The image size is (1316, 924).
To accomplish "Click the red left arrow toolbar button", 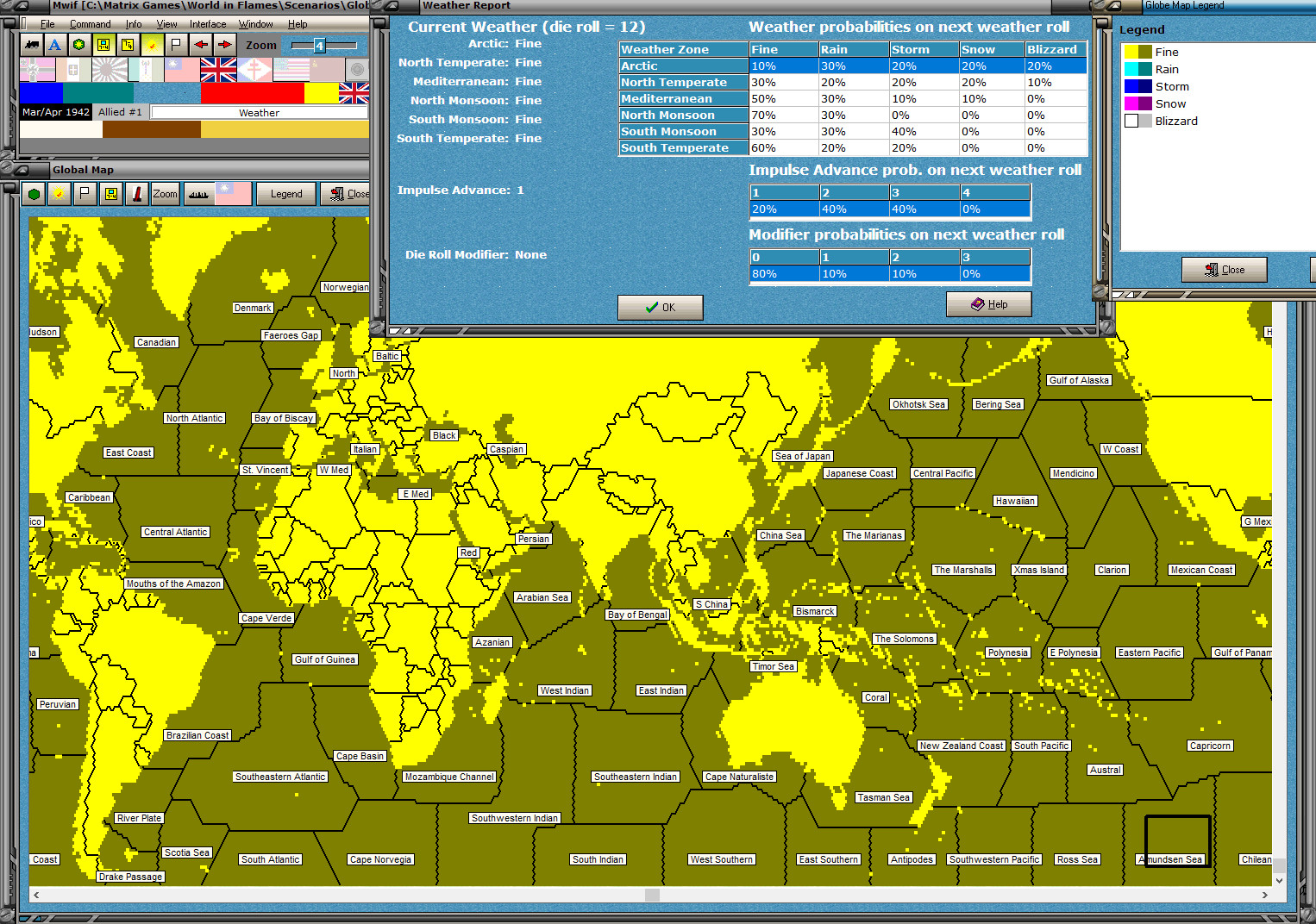I will 200,44.
